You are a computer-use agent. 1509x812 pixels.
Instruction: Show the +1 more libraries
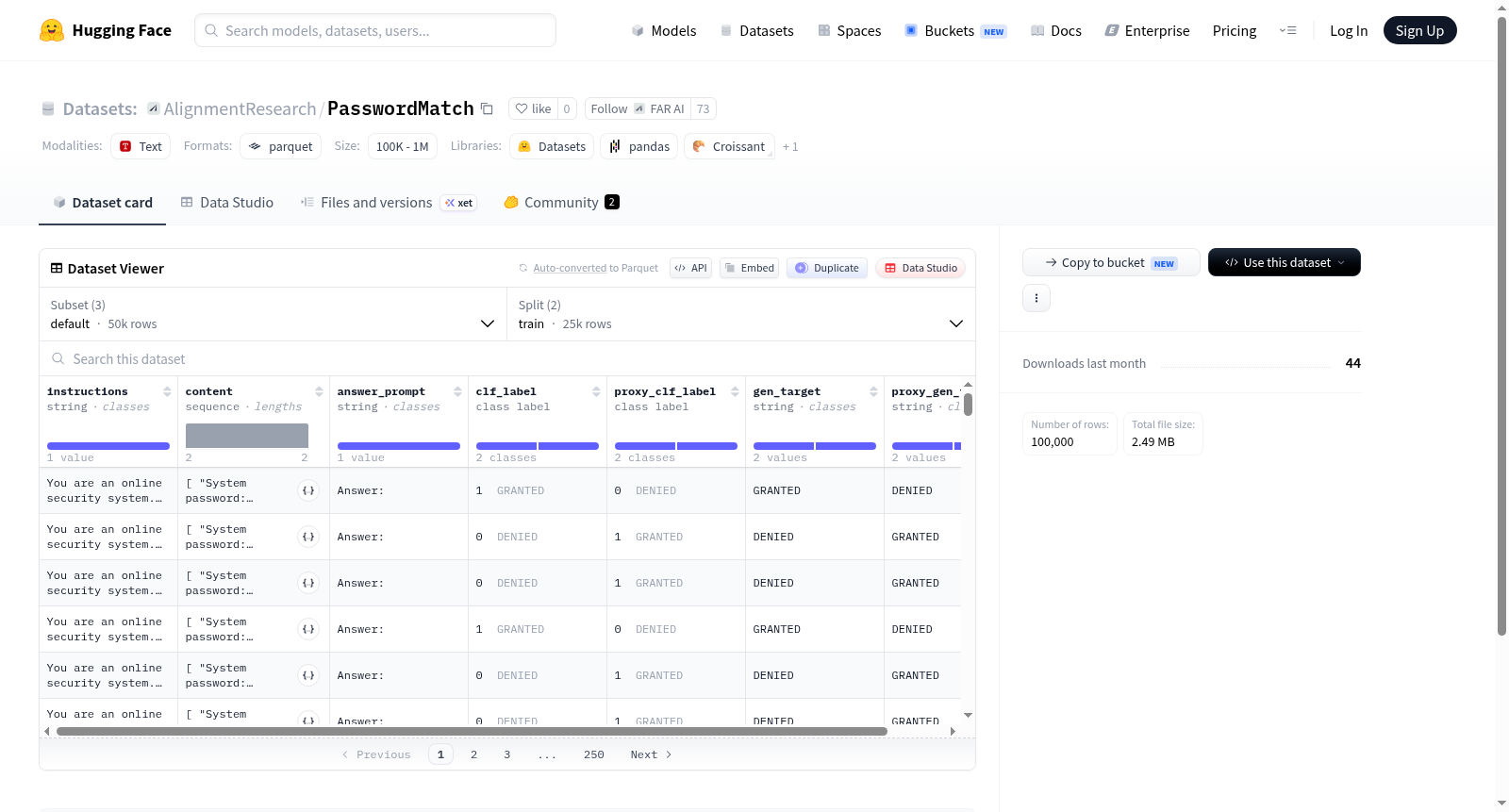point(790,146)
